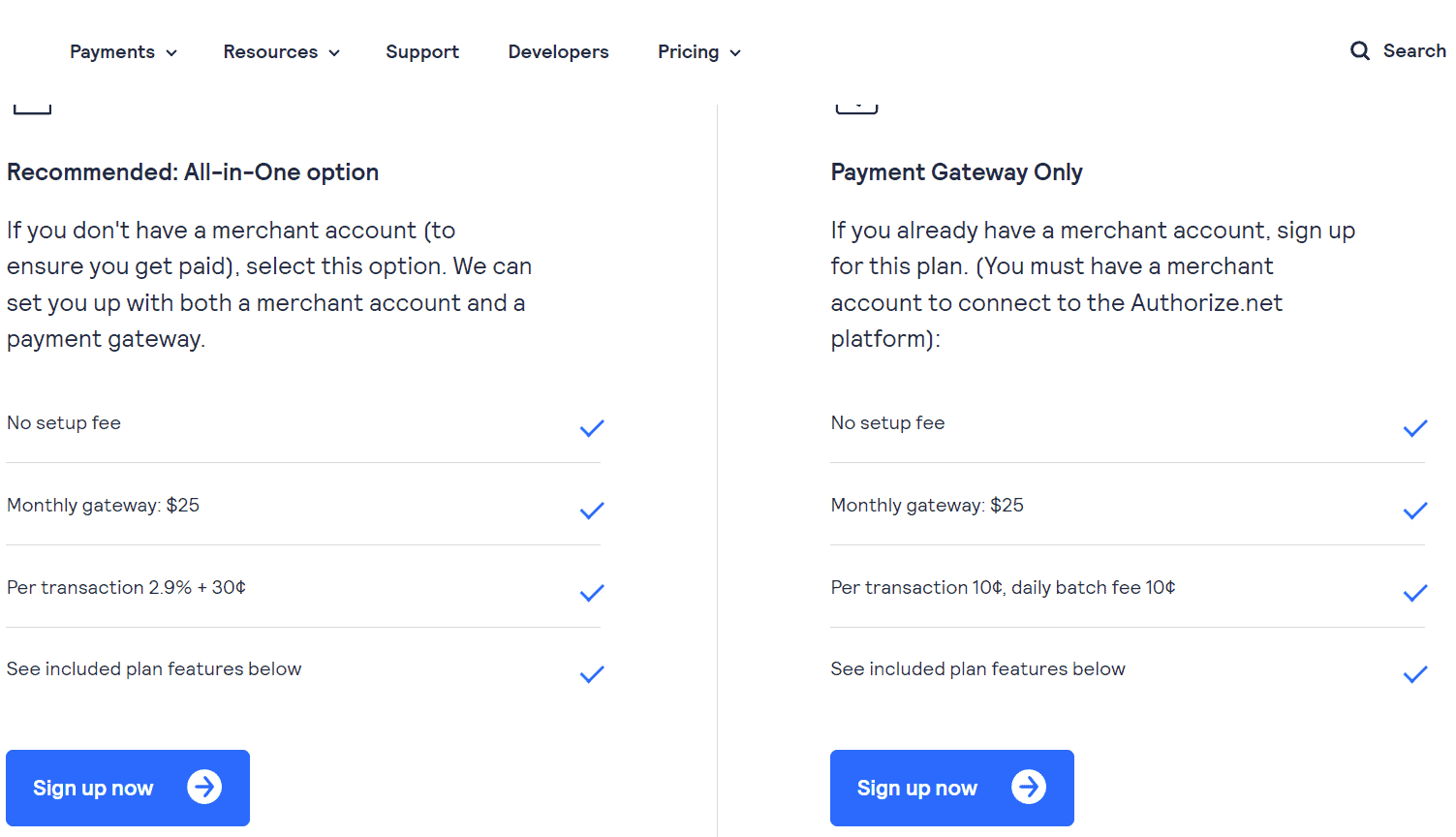The height and width of the screenshot is (837, 1456).
Task: Click the checkmark beside left No setup fee
Action: 591,428
